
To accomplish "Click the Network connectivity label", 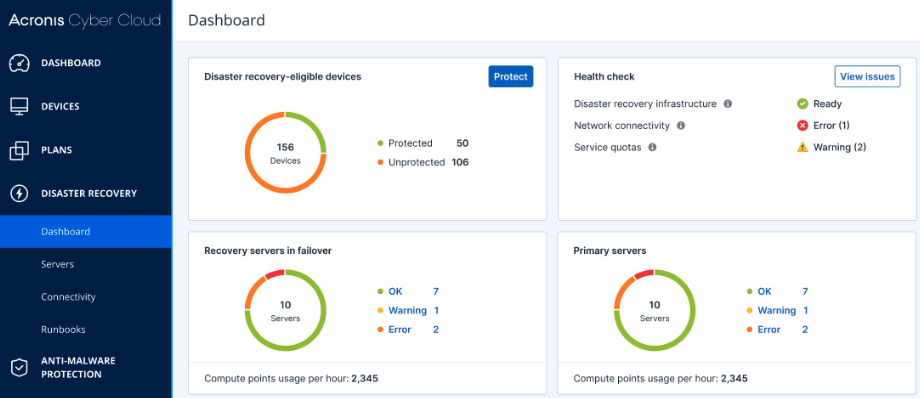I will 621,126.
